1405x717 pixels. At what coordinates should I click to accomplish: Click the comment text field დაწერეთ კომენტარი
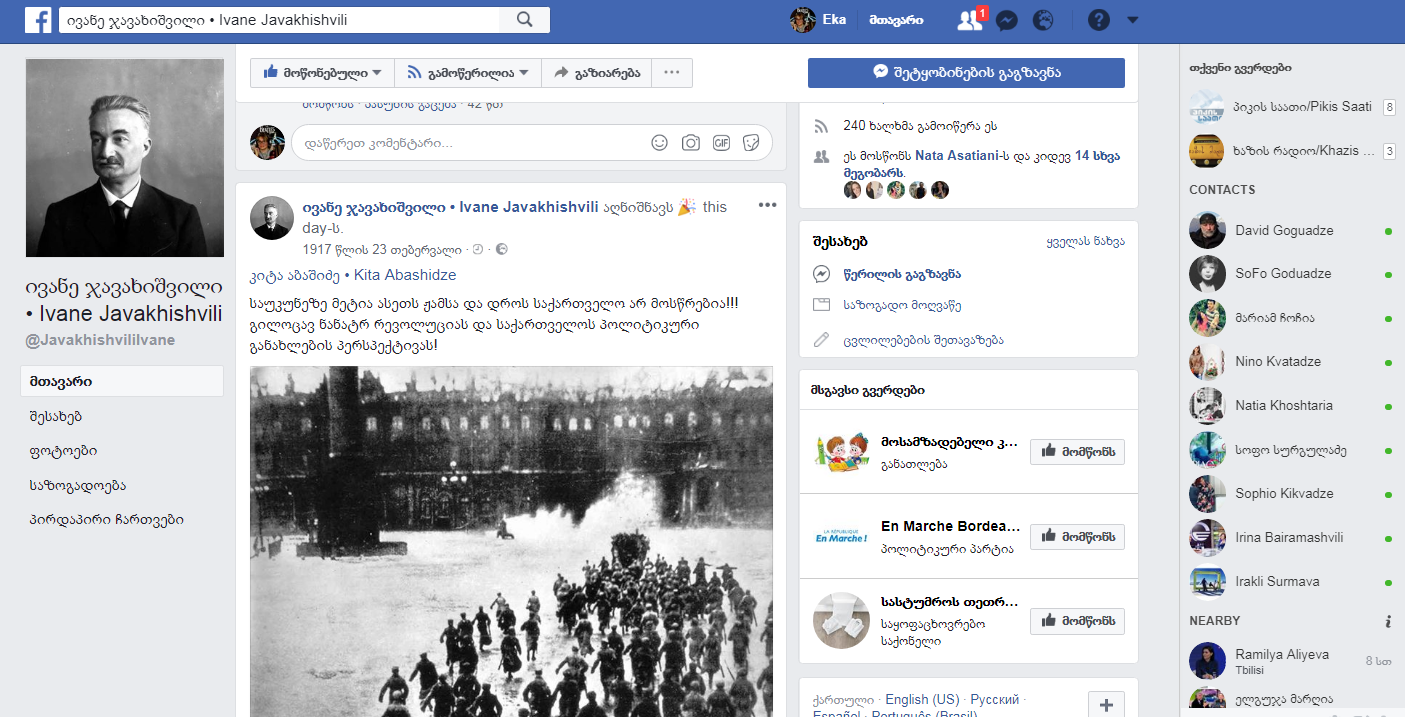coord(470,143)
